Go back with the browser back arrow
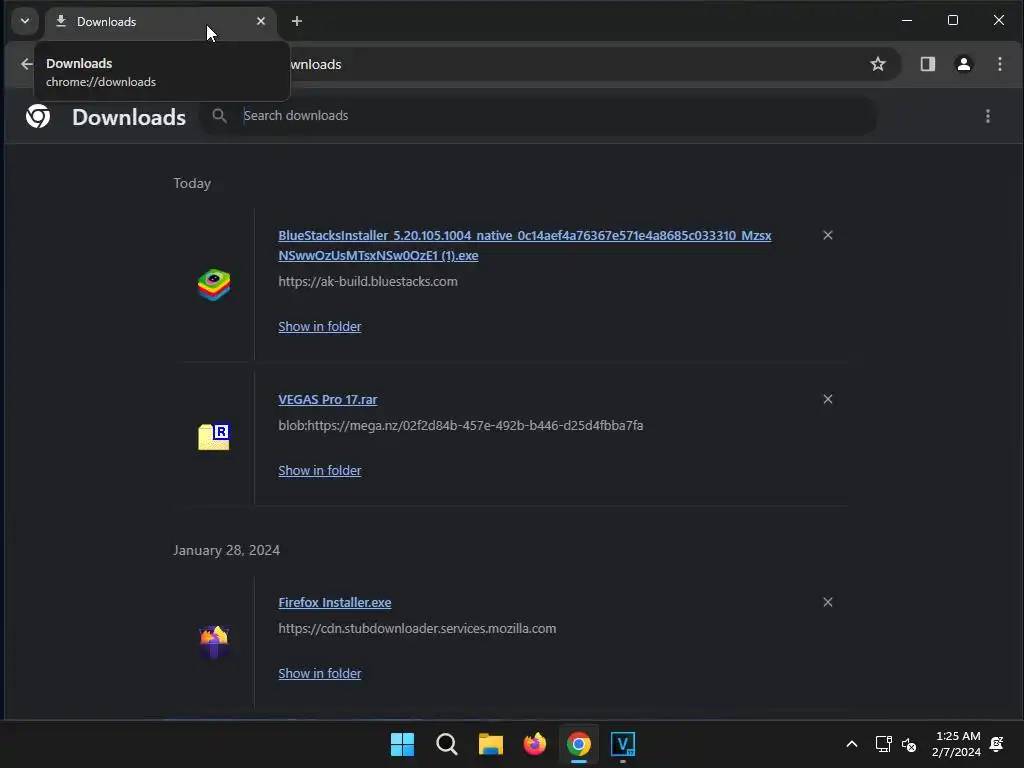The height and width of the screenshot is (768, 1024). [26, 64]
